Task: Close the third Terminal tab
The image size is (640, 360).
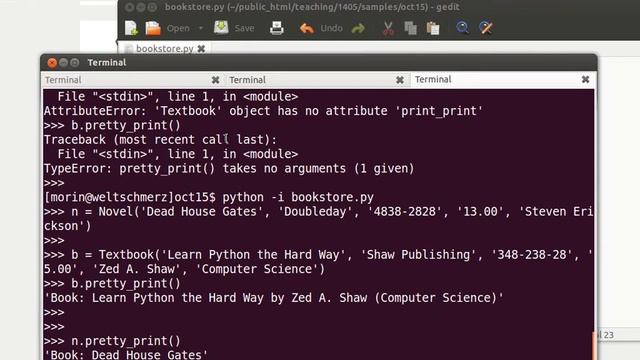Action: tap(585, 80)
